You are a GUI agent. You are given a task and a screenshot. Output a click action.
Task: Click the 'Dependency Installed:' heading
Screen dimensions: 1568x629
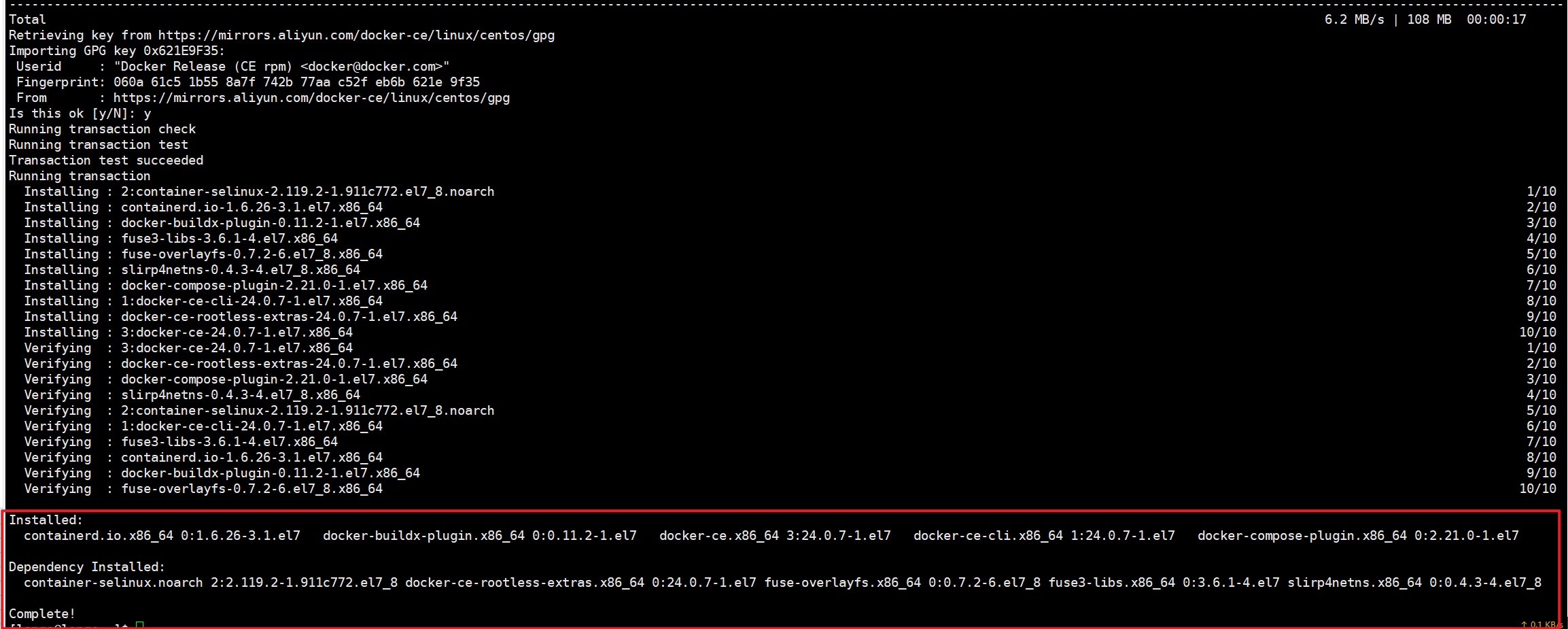click(x=87, y=567)
